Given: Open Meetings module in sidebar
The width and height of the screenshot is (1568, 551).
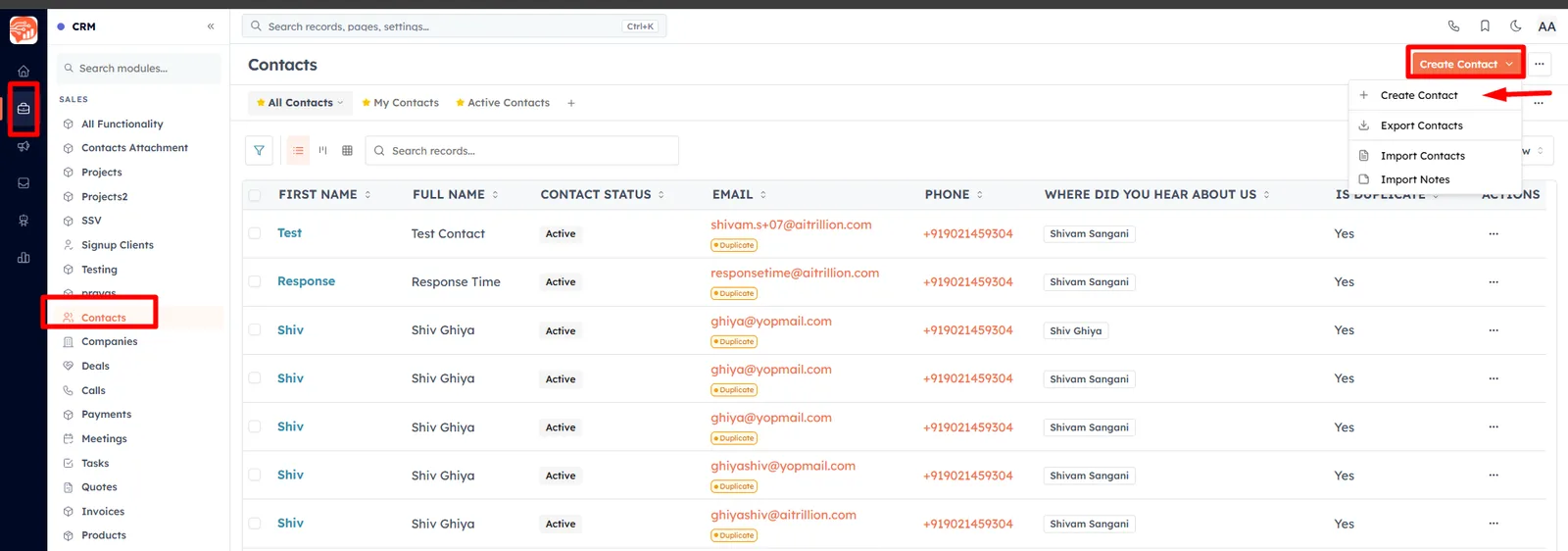Looking at the screenshot, I should click(104, 439).
